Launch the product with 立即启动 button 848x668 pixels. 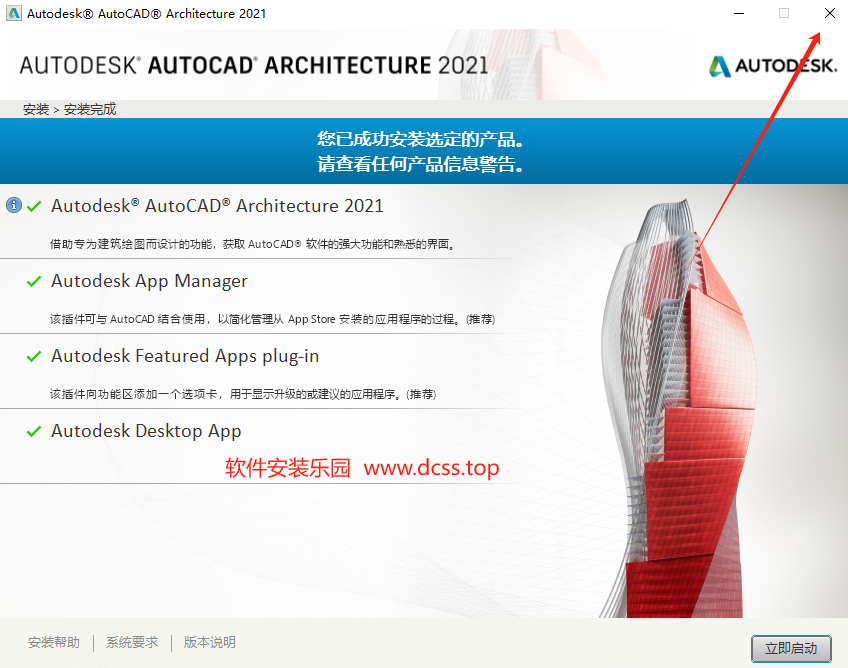coord(791,648)
